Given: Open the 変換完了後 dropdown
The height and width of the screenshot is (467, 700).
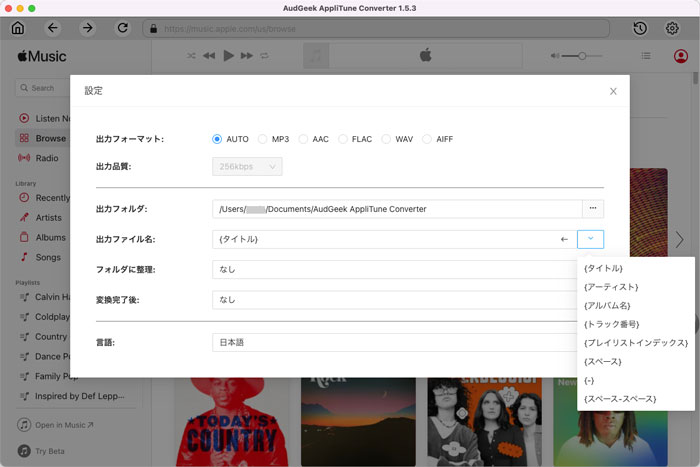Looking at the screenshot, I should [395, 300].
